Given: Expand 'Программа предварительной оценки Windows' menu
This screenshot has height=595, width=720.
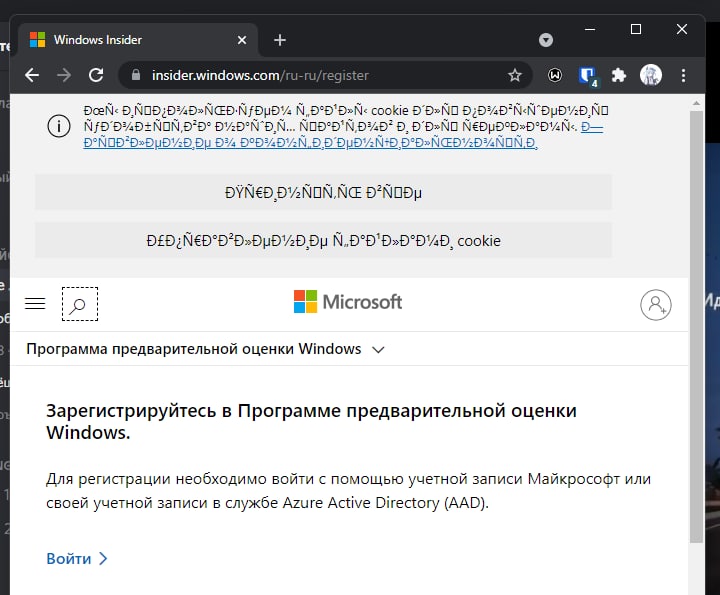Looking at the screenshot, I should click(x=205, y=349).
